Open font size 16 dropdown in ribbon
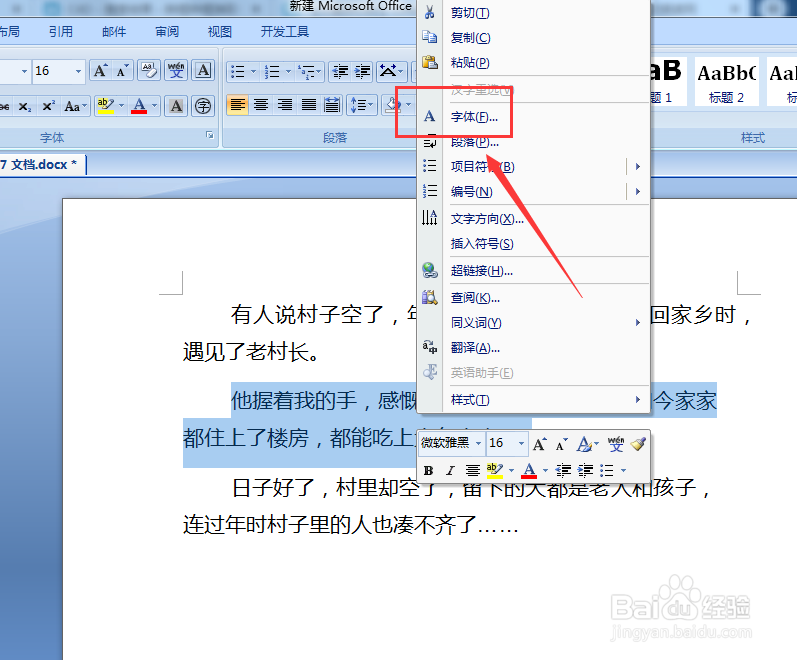 (78, 71)
